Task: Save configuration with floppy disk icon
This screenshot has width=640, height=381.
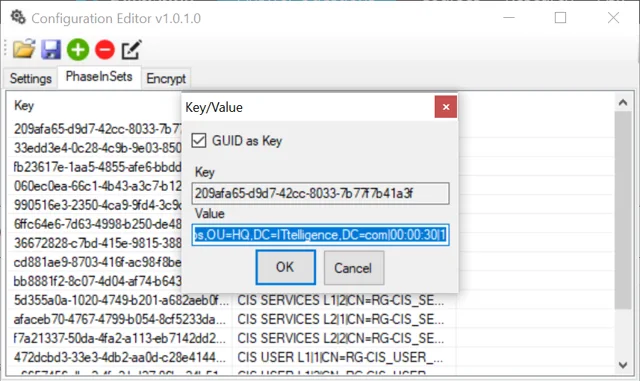Action: pos(51,49)
